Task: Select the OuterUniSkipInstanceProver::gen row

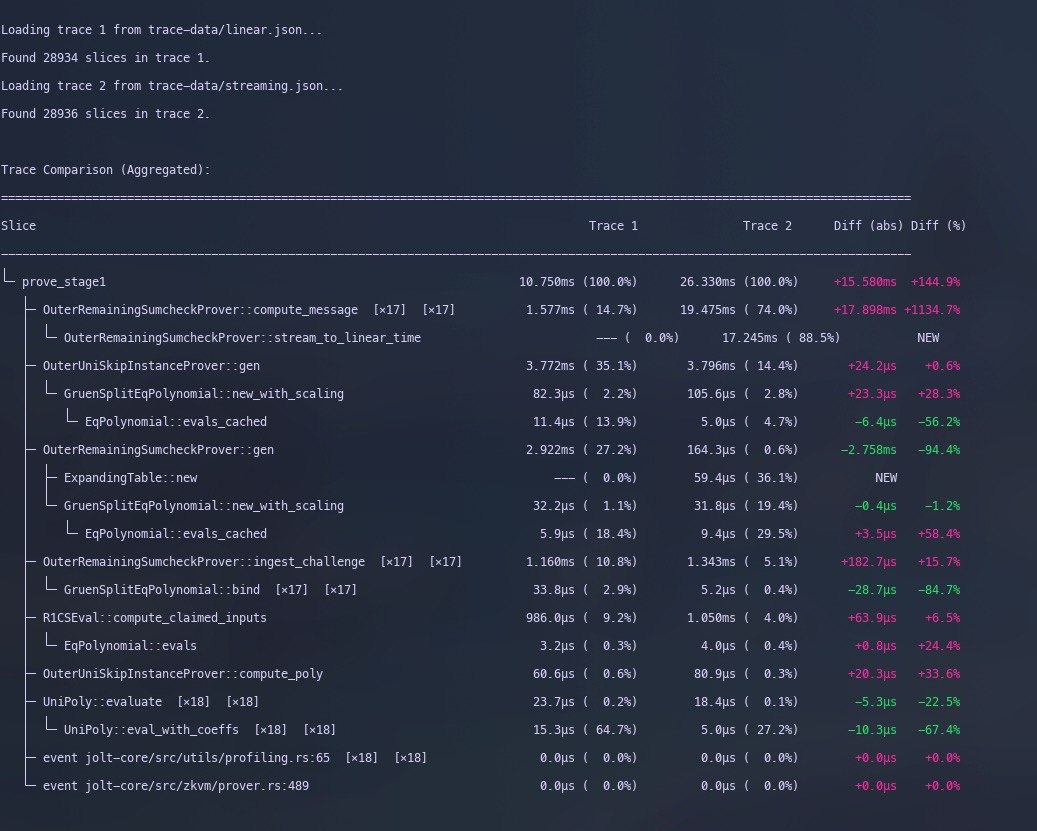Action: coord(158,366)
